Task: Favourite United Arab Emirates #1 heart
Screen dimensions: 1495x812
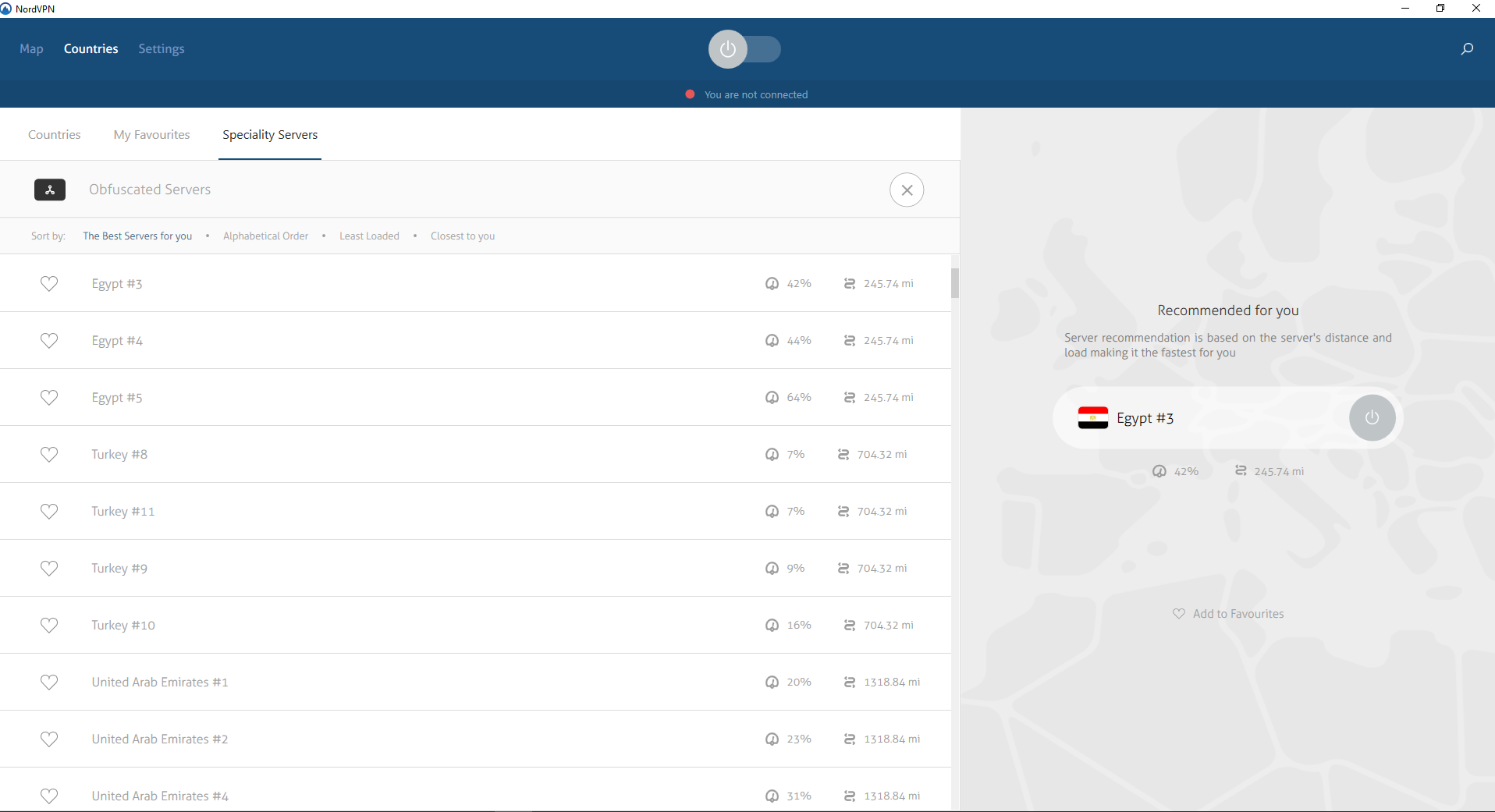Action: 49,683
